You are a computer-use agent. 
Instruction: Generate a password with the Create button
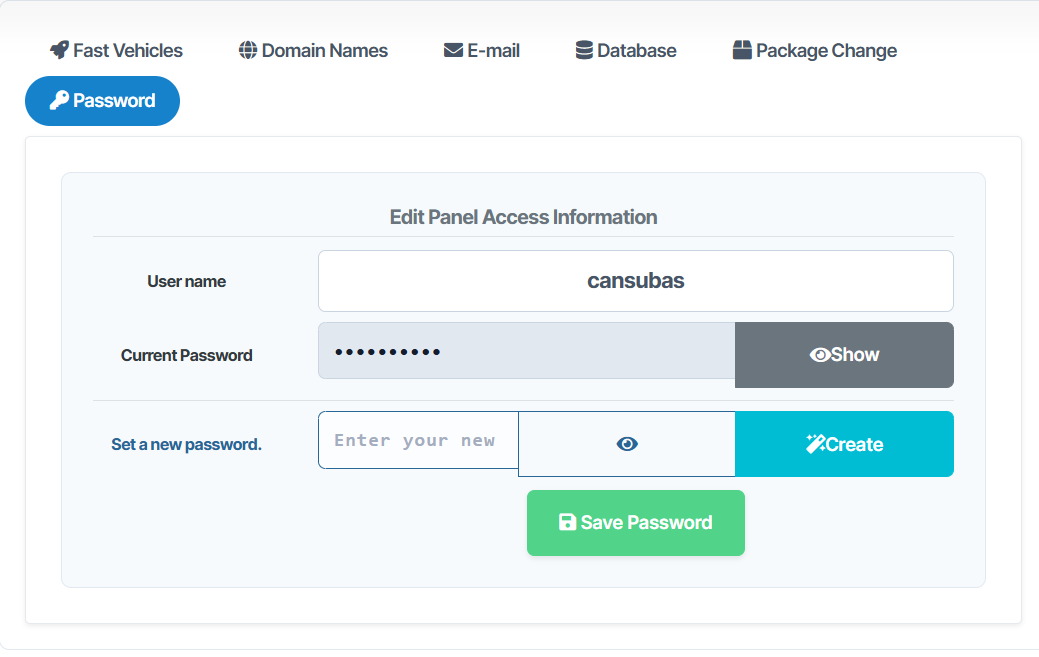[x=844, y=444]
